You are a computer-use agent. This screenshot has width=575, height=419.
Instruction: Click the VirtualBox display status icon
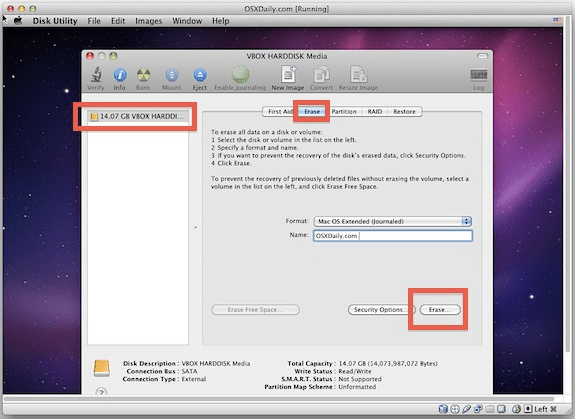(x=501, y=409)
